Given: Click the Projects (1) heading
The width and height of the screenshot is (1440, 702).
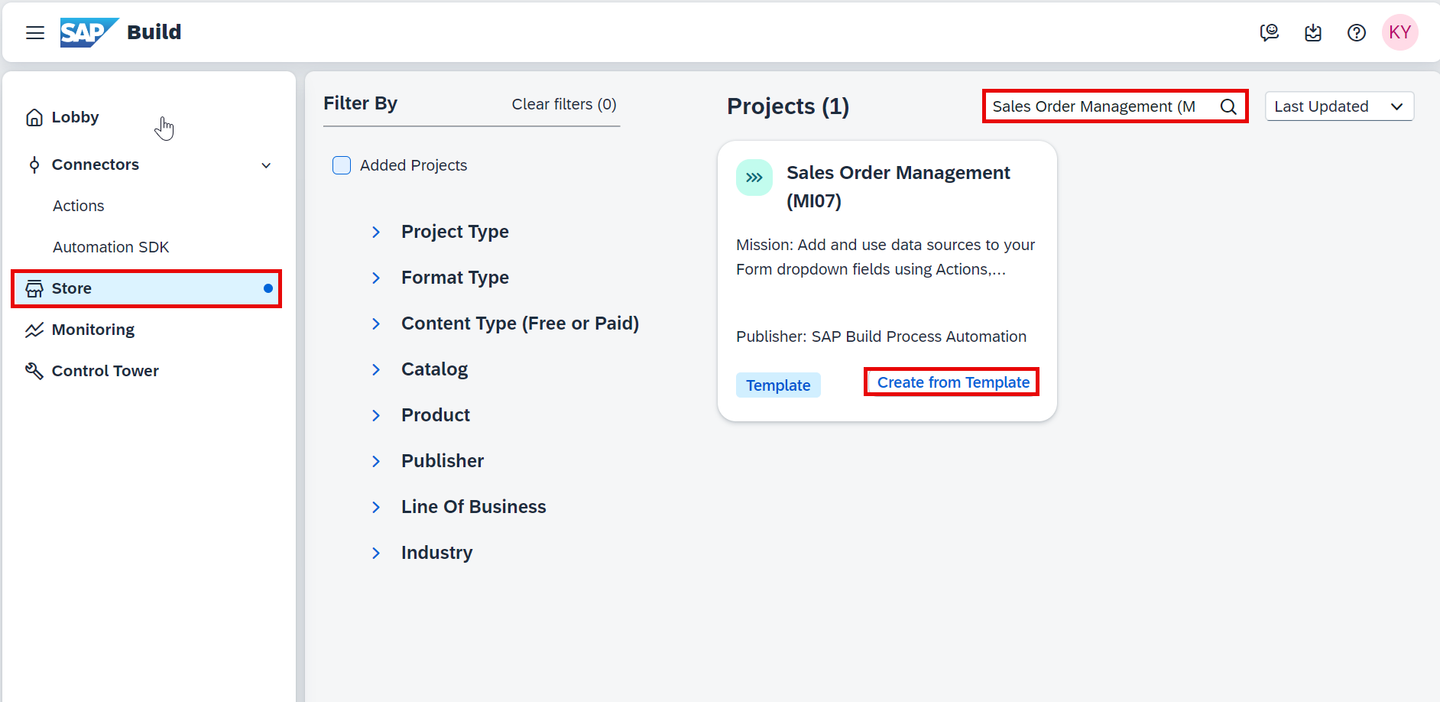Looking at the screenshot, I should click(788, 106).
